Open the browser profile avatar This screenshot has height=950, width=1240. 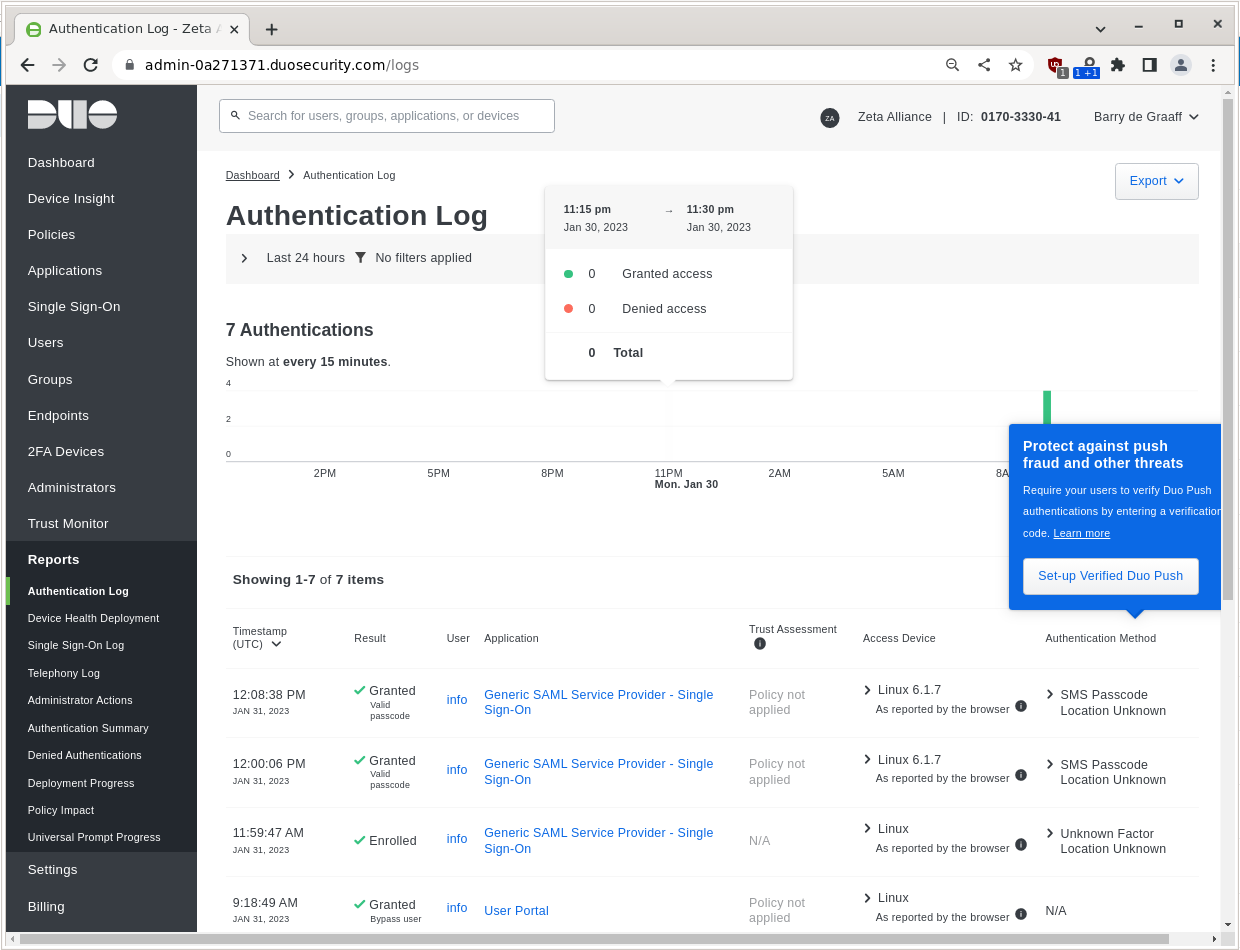tap(1181, 65)
